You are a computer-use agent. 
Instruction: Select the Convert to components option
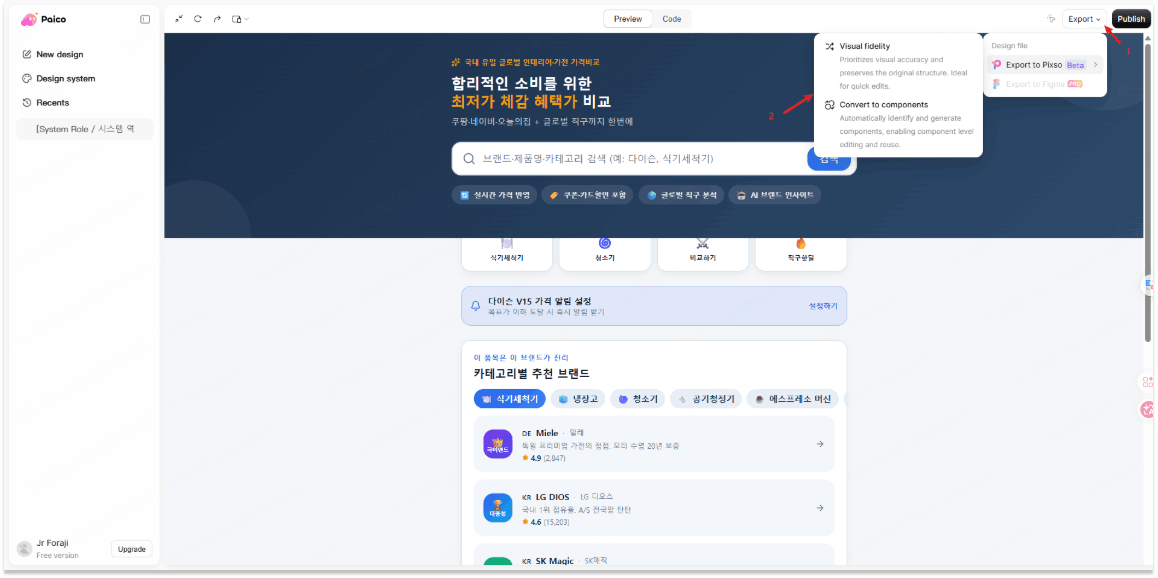898,125
